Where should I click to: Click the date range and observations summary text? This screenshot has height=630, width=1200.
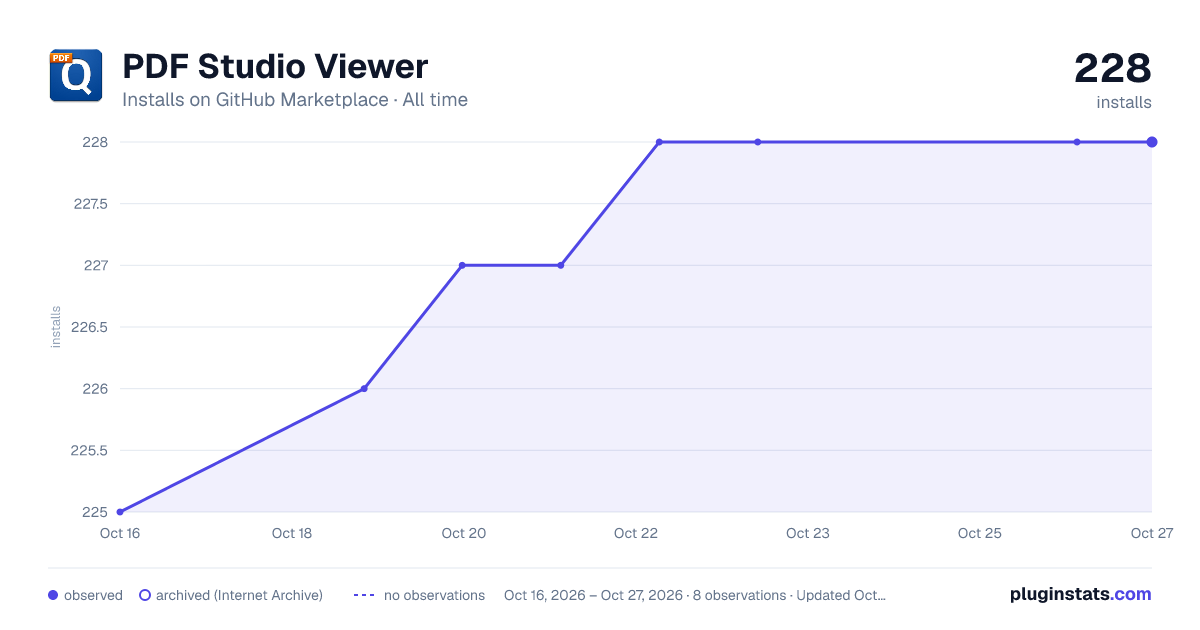[695, 595]
